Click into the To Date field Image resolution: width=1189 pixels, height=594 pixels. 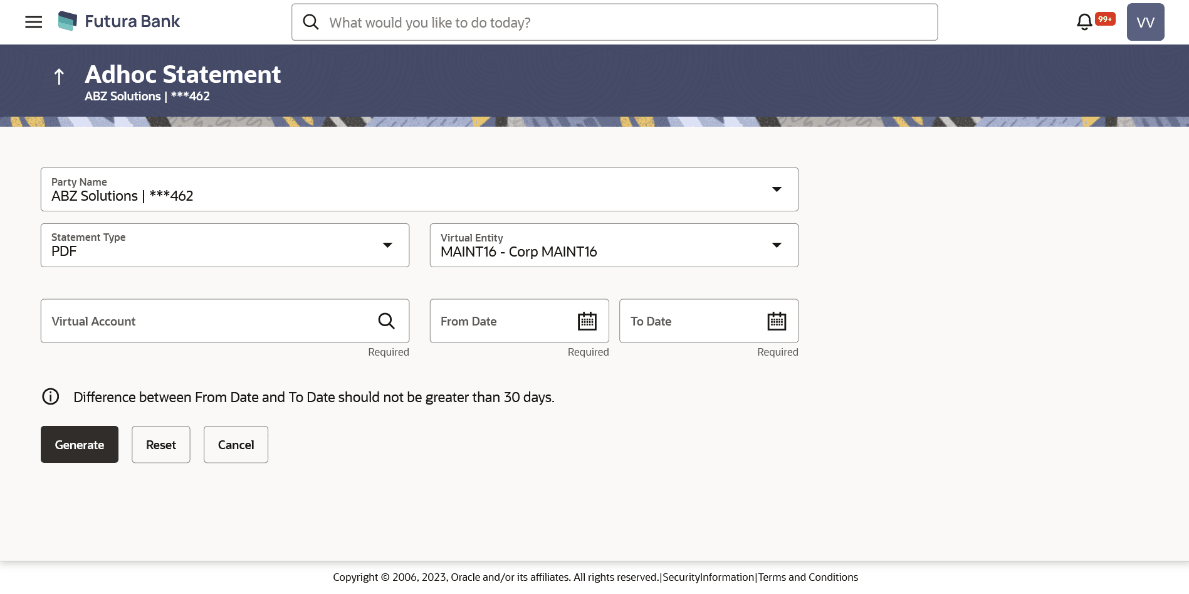[709, 321]
